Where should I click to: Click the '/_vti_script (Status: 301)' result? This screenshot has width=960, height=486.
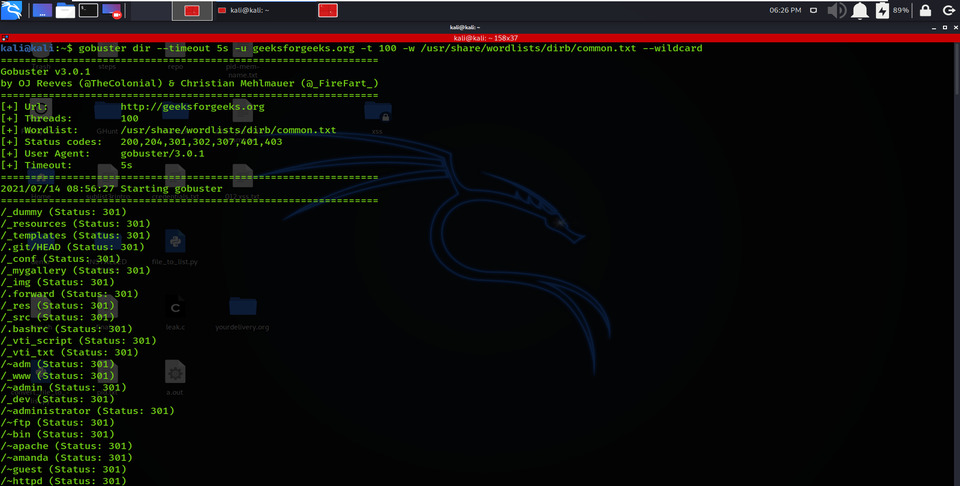tap(78, 340)
